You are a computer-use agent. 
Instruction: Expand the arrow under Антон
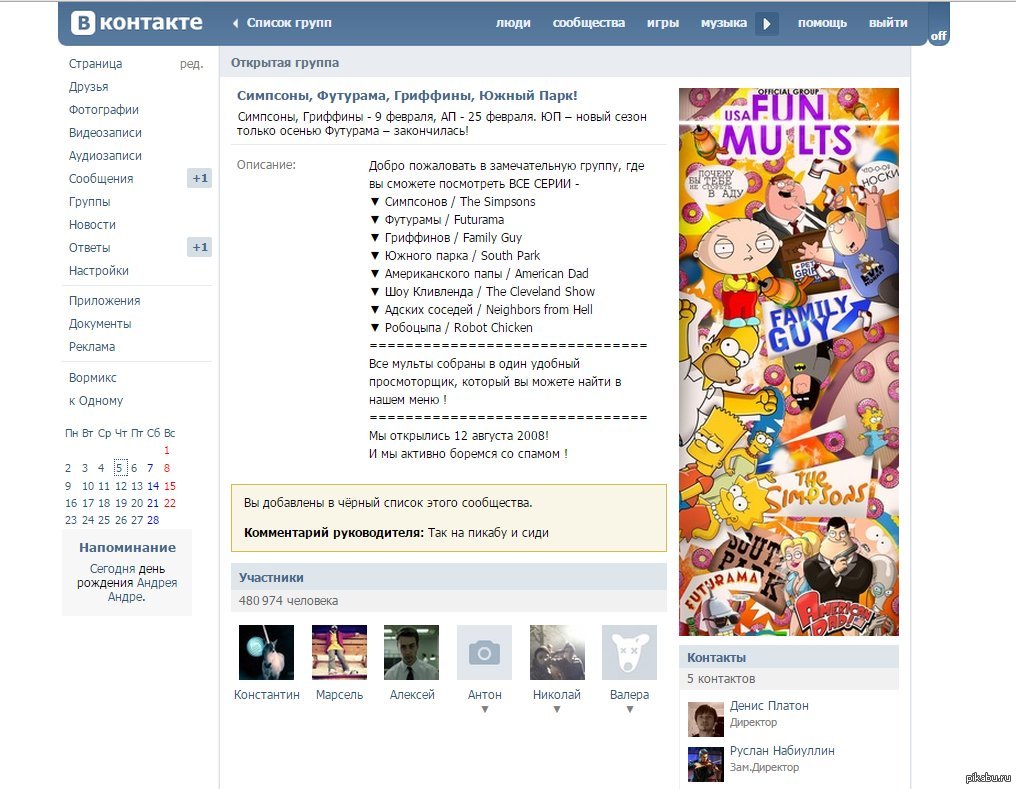tap(485, 710)
